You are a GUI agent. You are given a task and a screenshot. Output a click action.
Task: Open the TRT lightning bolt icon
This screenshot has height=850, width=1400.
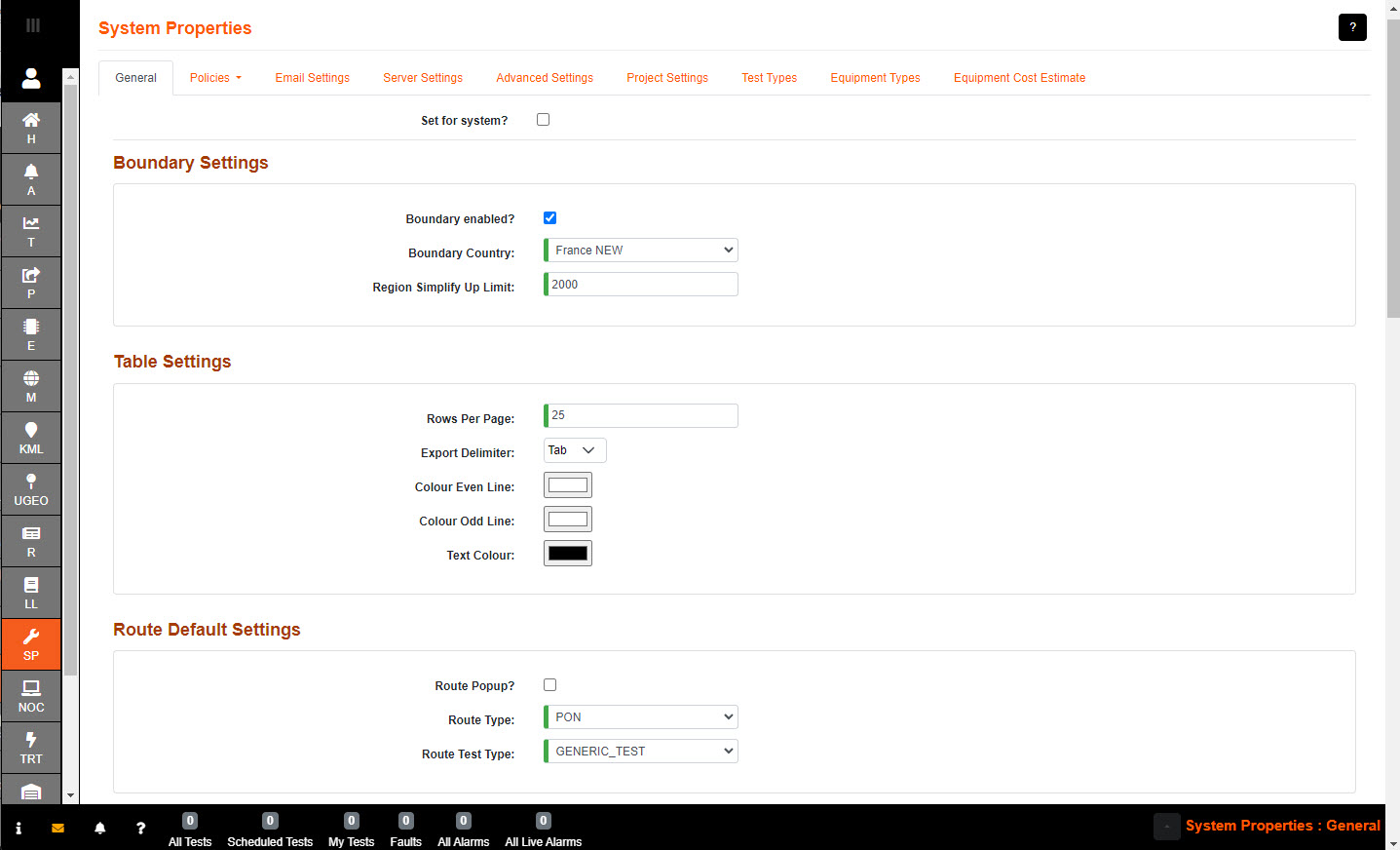point(31,747)
